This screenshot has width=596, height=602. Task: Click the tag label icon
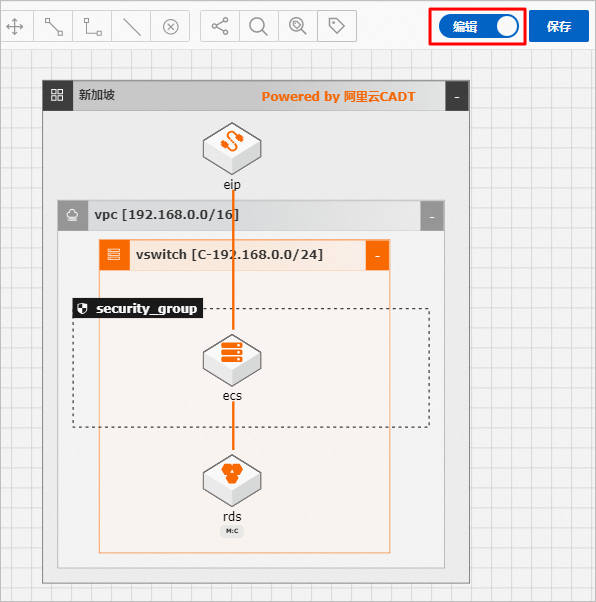[x=336, y=26]
